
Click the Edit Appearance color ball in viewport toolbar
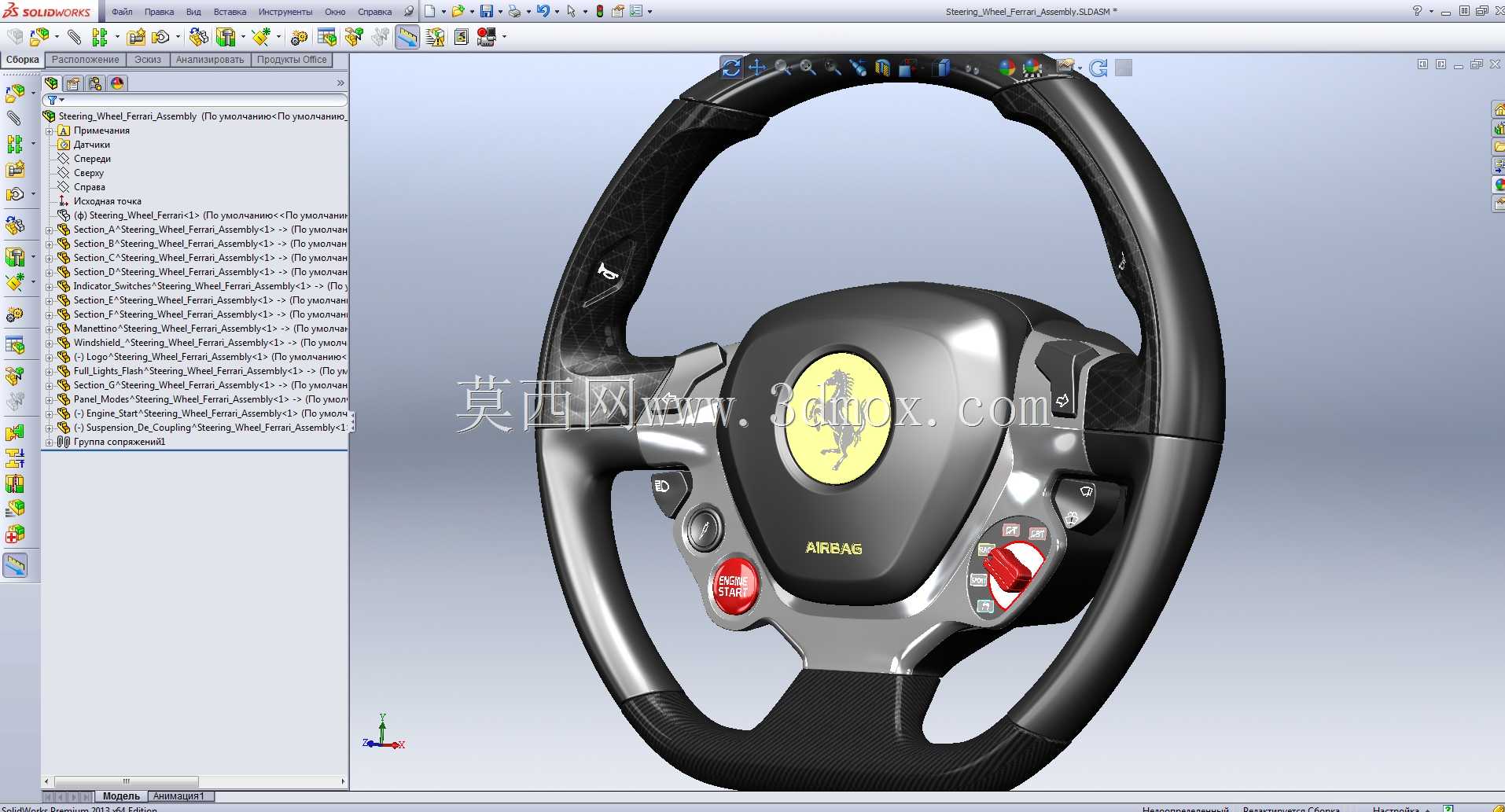point(1006,68)
